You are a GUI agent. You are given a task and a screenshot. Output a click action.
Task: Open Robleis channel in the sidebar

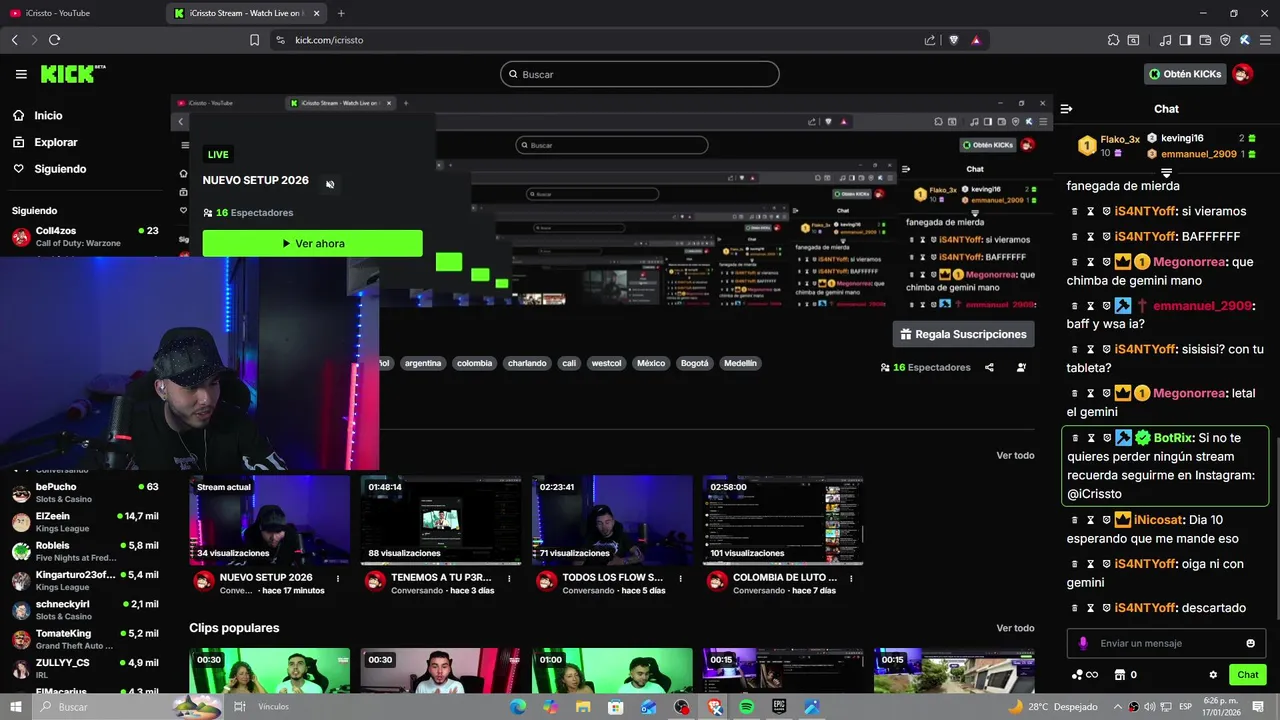click(85, 551)
